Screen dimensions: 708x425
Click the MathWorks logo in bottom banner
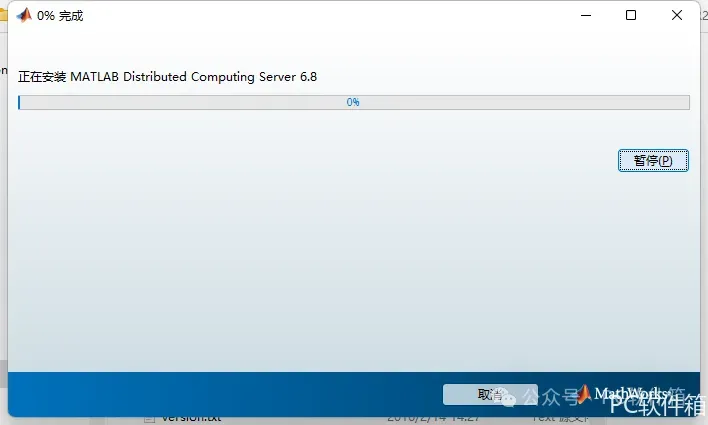click(x=625, y=394)
